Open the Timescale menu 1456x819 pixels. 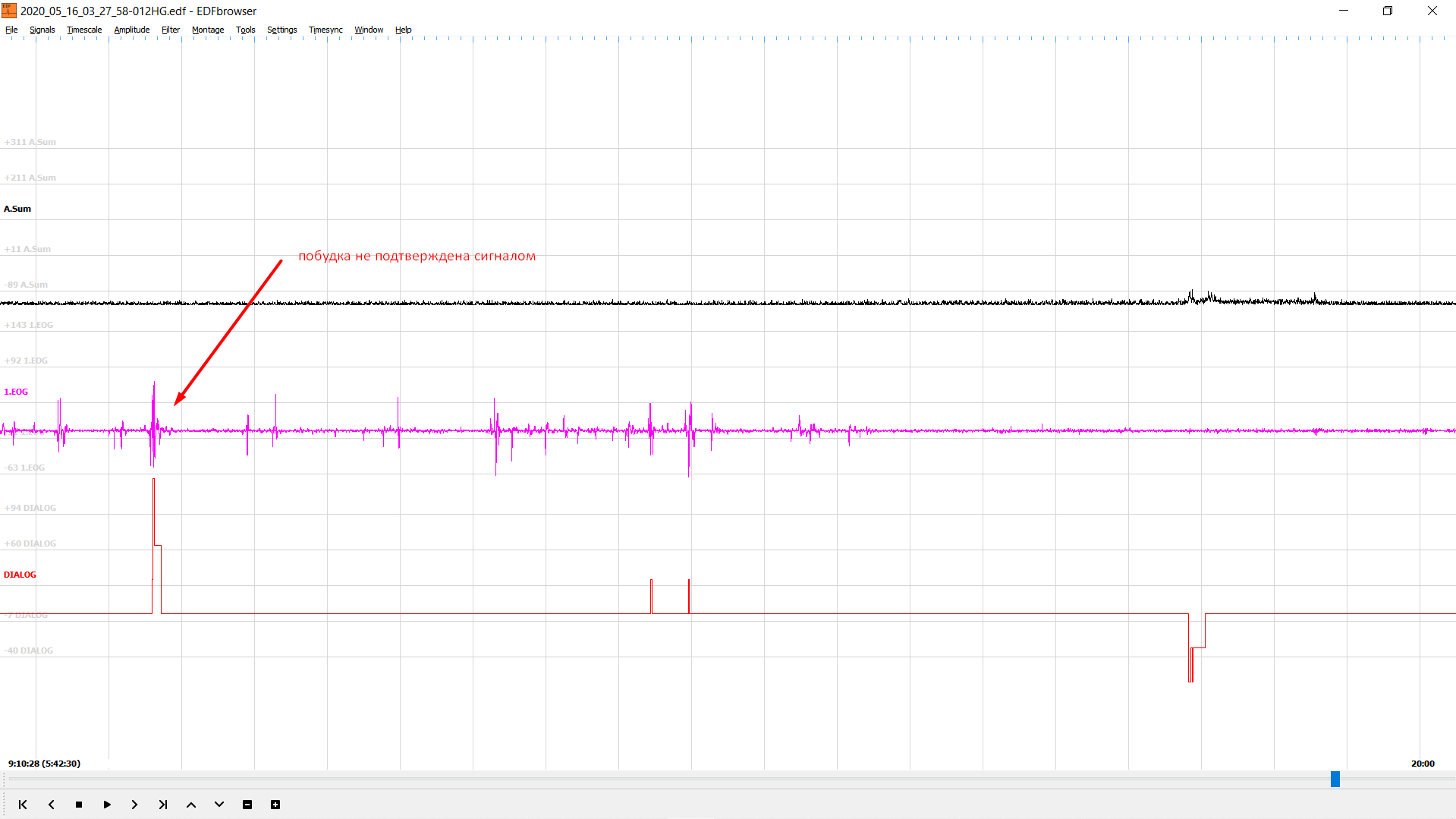point(84,30)
